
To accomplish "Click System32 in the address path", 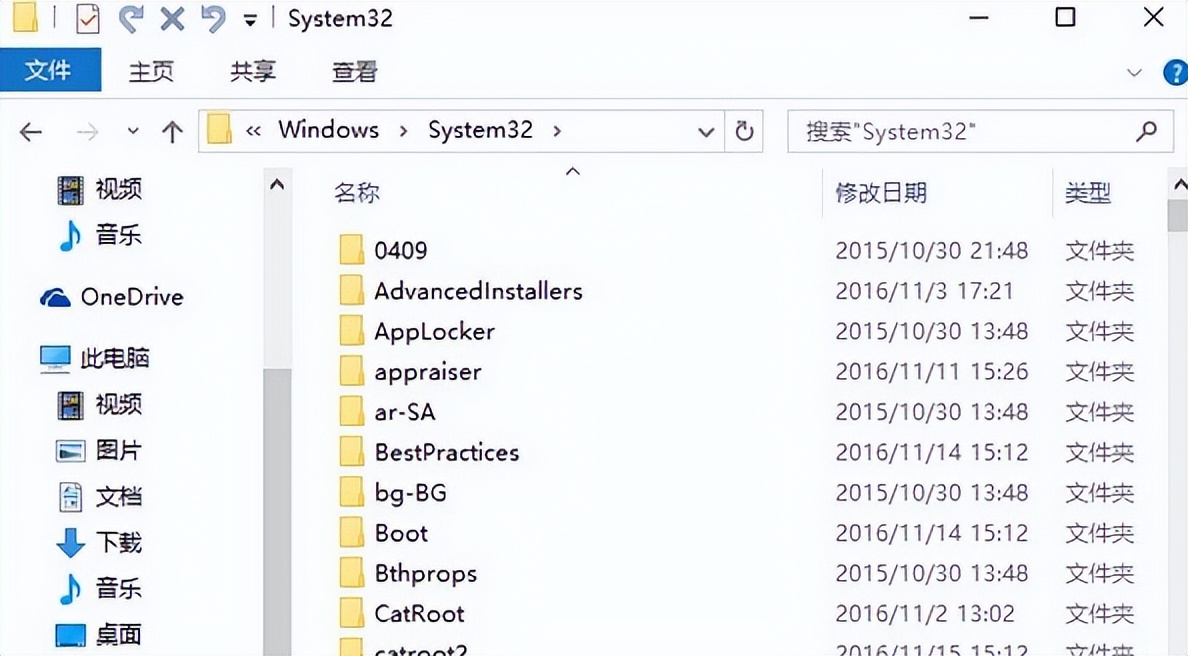I will pyautogui.click(x=480, y=130).
